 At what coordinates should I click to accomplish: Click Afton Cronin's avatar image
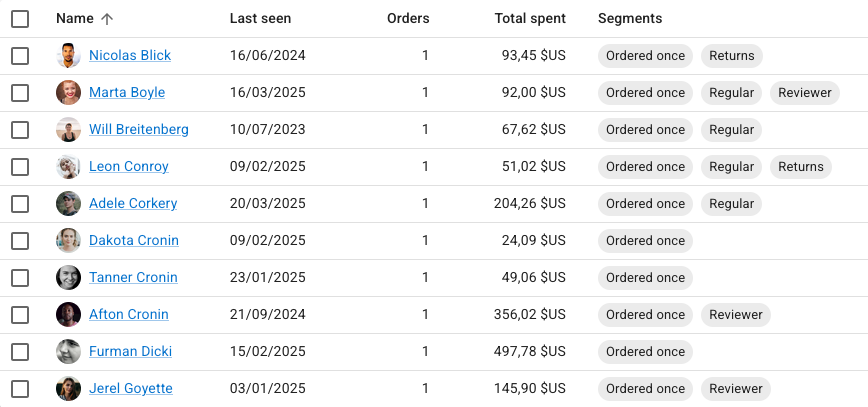point(68,315)
